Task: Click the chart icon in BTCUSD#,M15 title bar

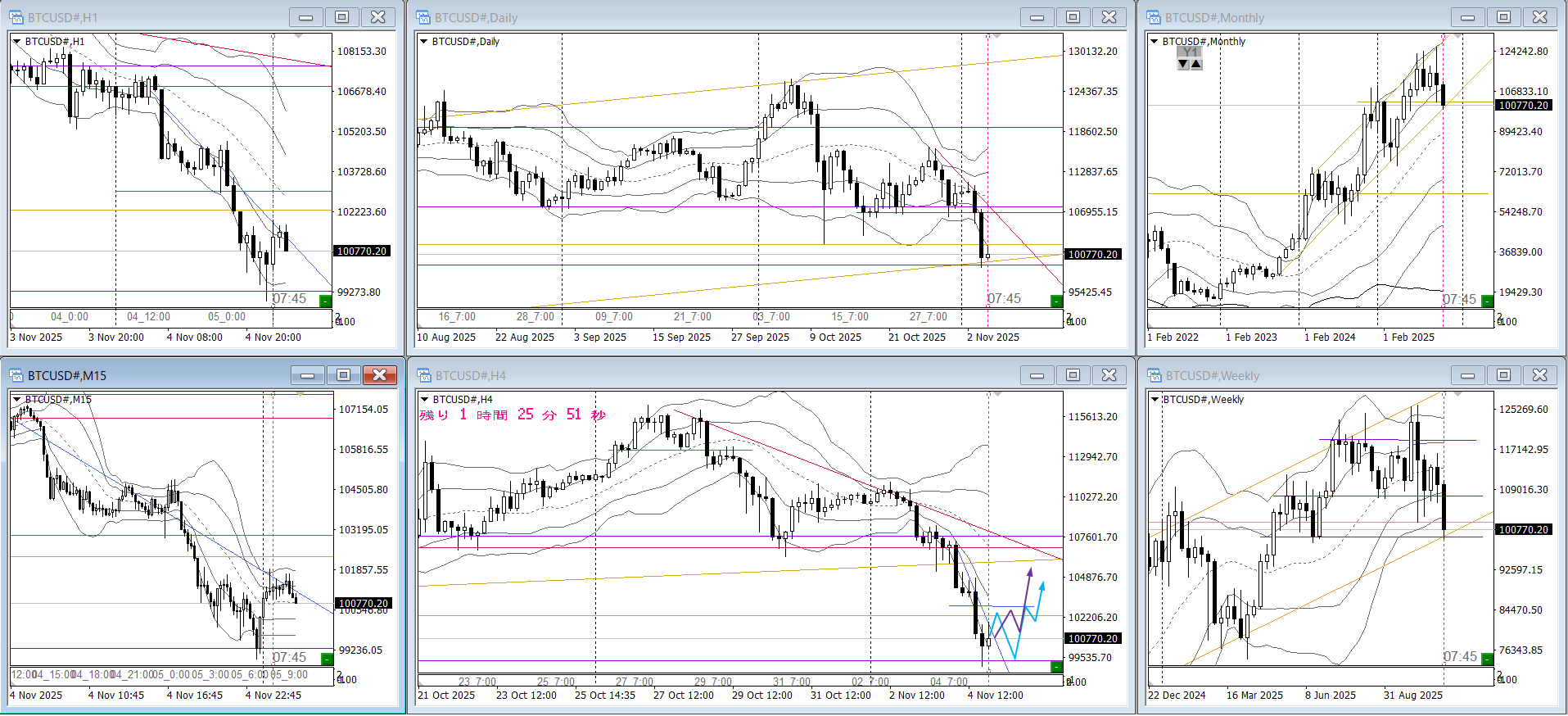Action: (16, 375)
